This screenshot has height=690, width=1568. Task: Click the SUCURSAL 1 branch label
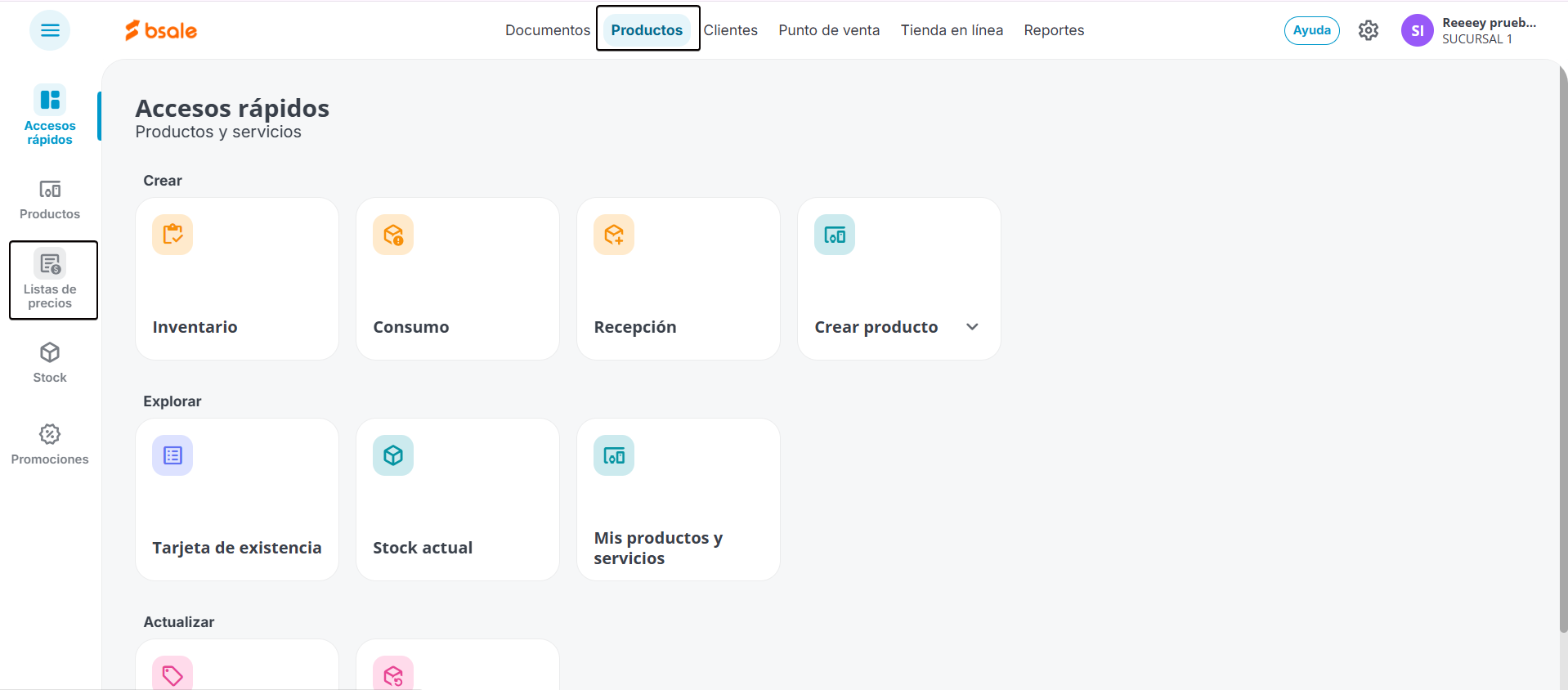point(1476,39)
